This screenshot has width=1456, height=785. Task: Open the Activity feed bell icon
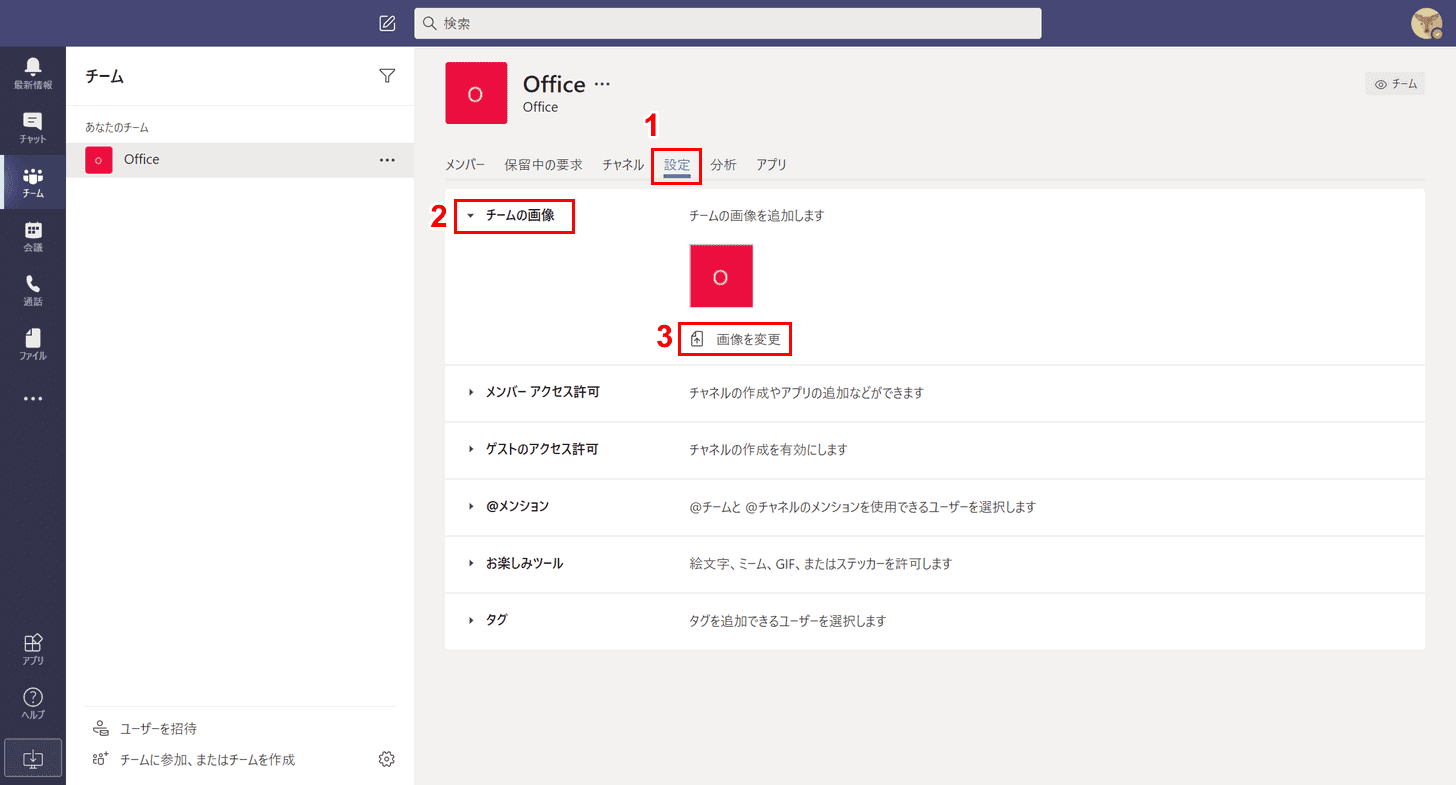click(33, 73)
